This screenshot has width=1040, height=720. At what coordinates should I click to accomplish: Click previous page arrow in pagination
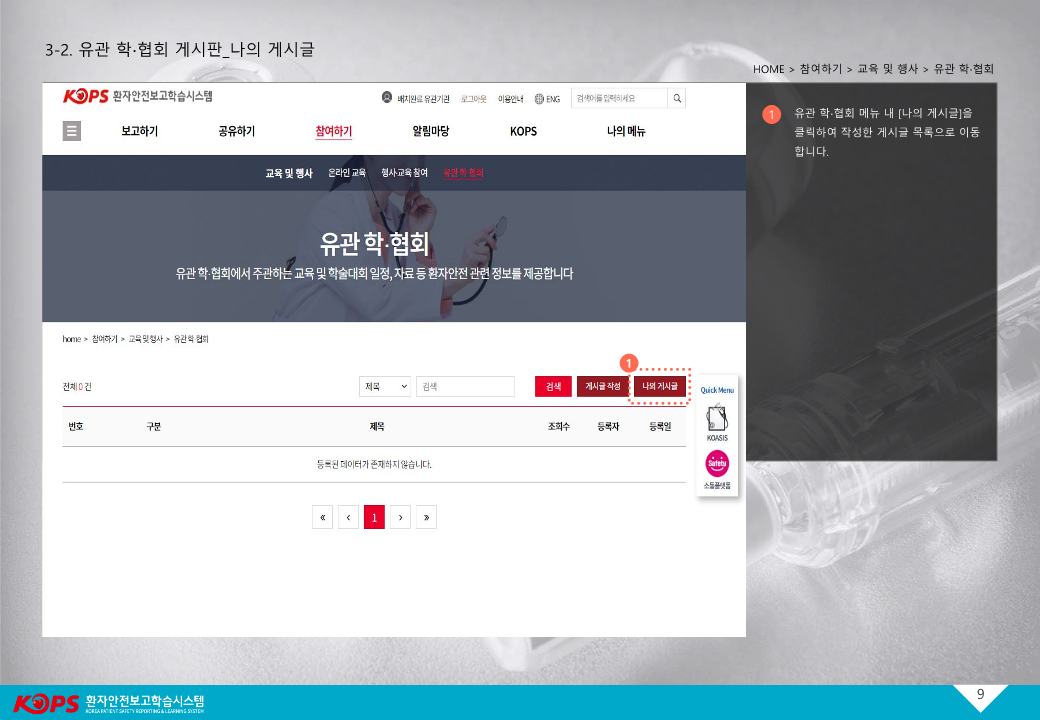pos(348,517)
